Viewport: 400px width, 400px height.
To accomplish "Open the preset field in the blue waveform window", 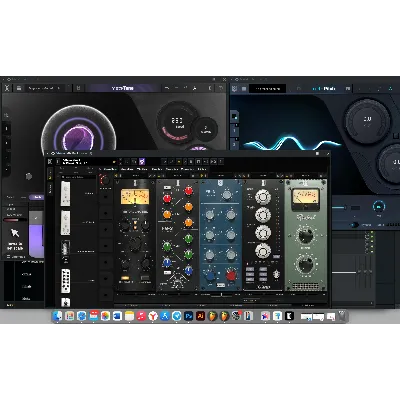I will [268, 89].
